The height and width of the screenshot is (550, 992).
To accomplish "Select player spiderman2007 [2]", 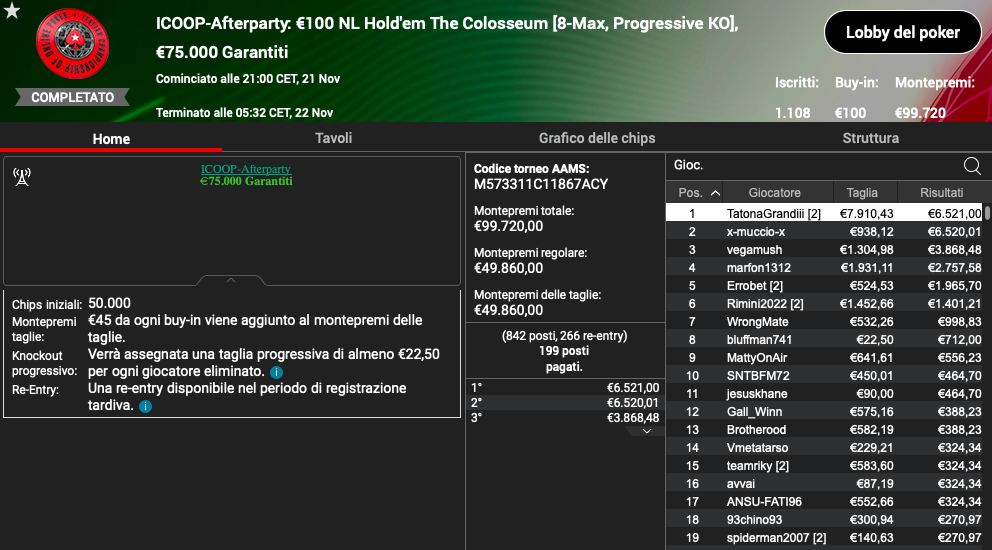I will (776, 538).
